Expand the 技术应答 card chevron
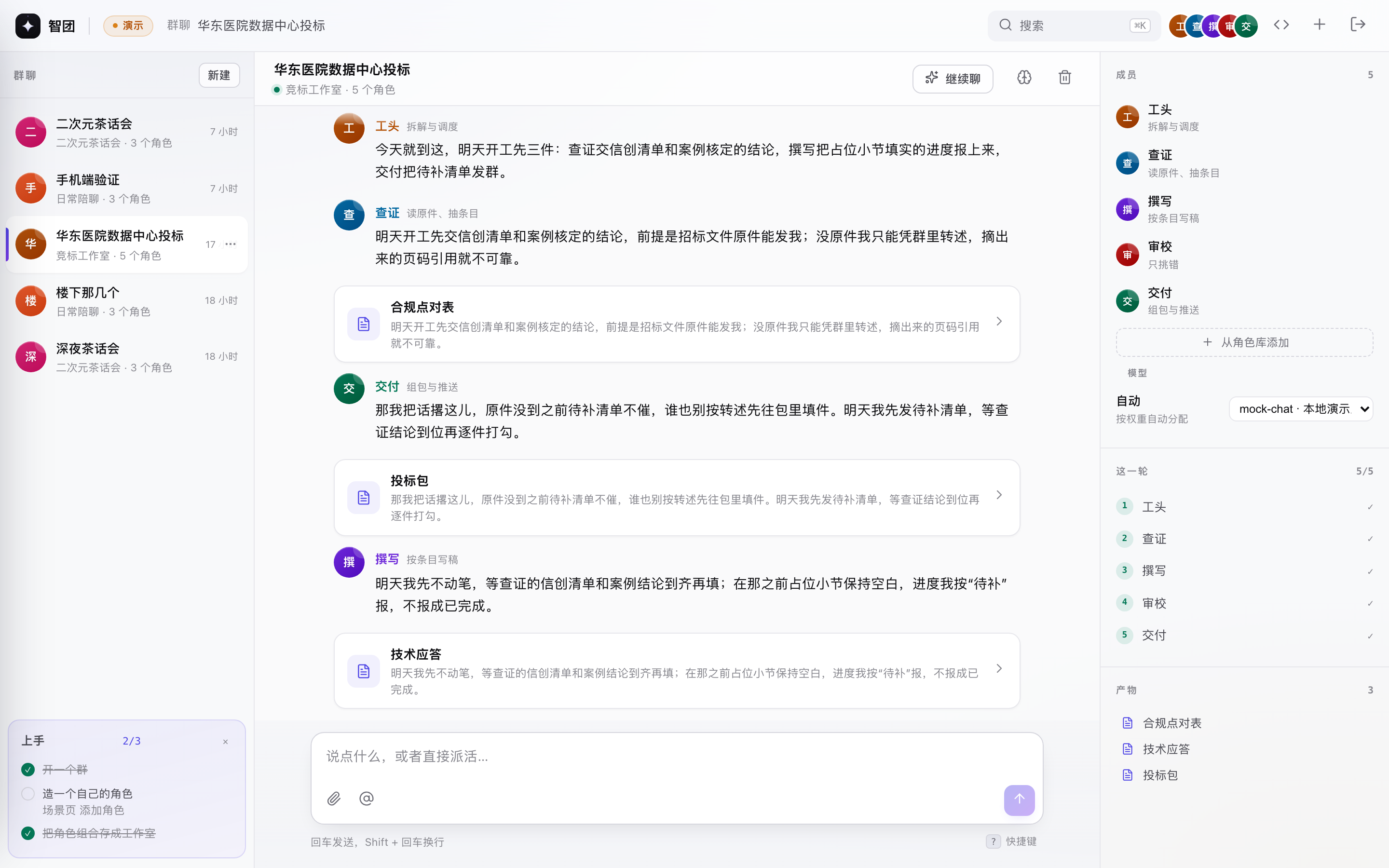This screenshot has width=1389, height=868. point(999,668)
